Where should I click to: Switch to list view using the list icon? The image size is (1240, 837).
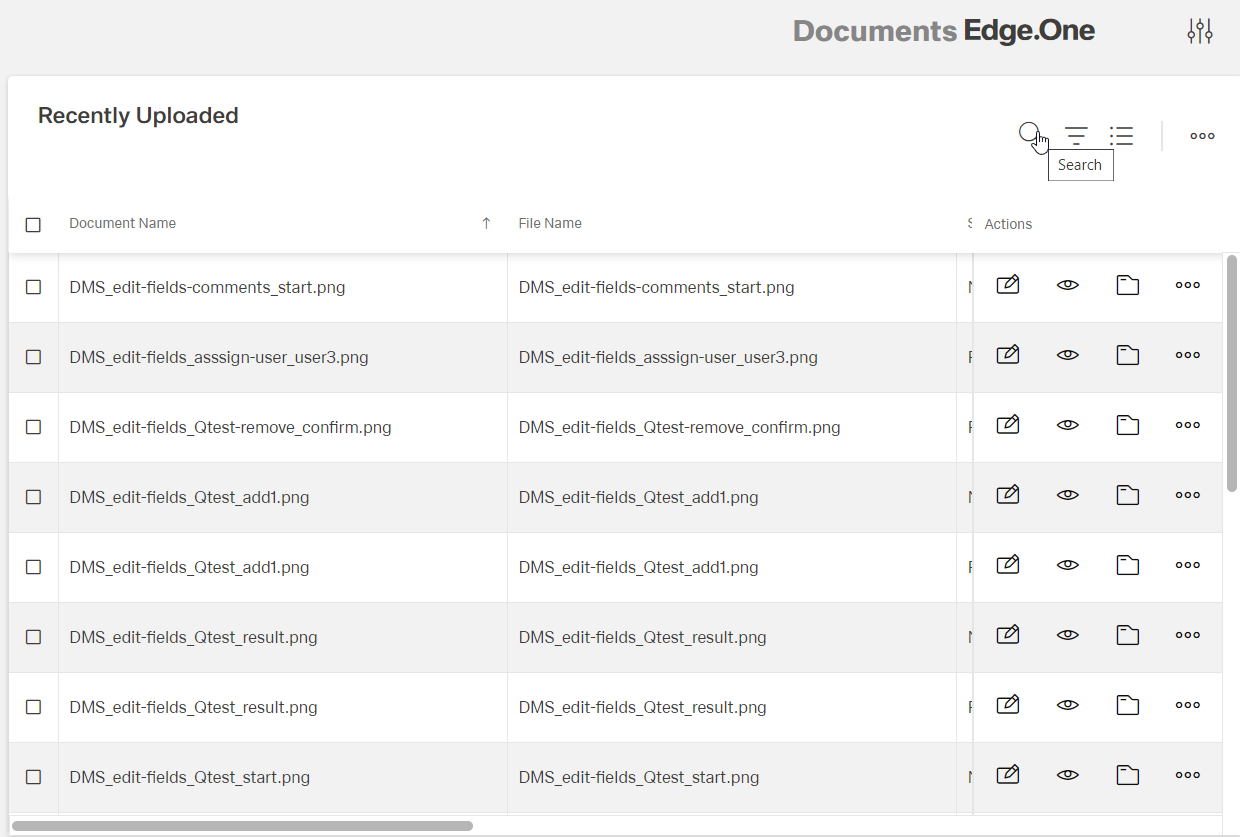coord(1121,136)
